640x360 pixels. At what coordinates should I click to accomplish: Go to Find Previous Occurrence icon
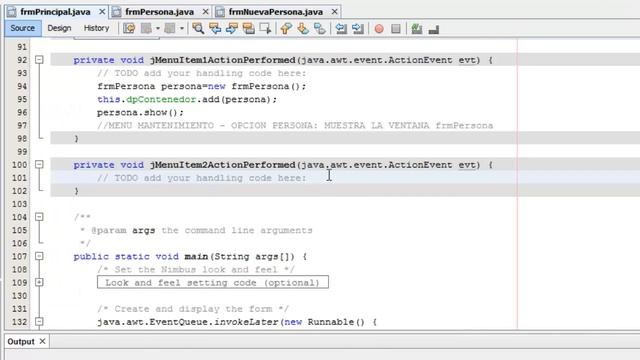215,28
